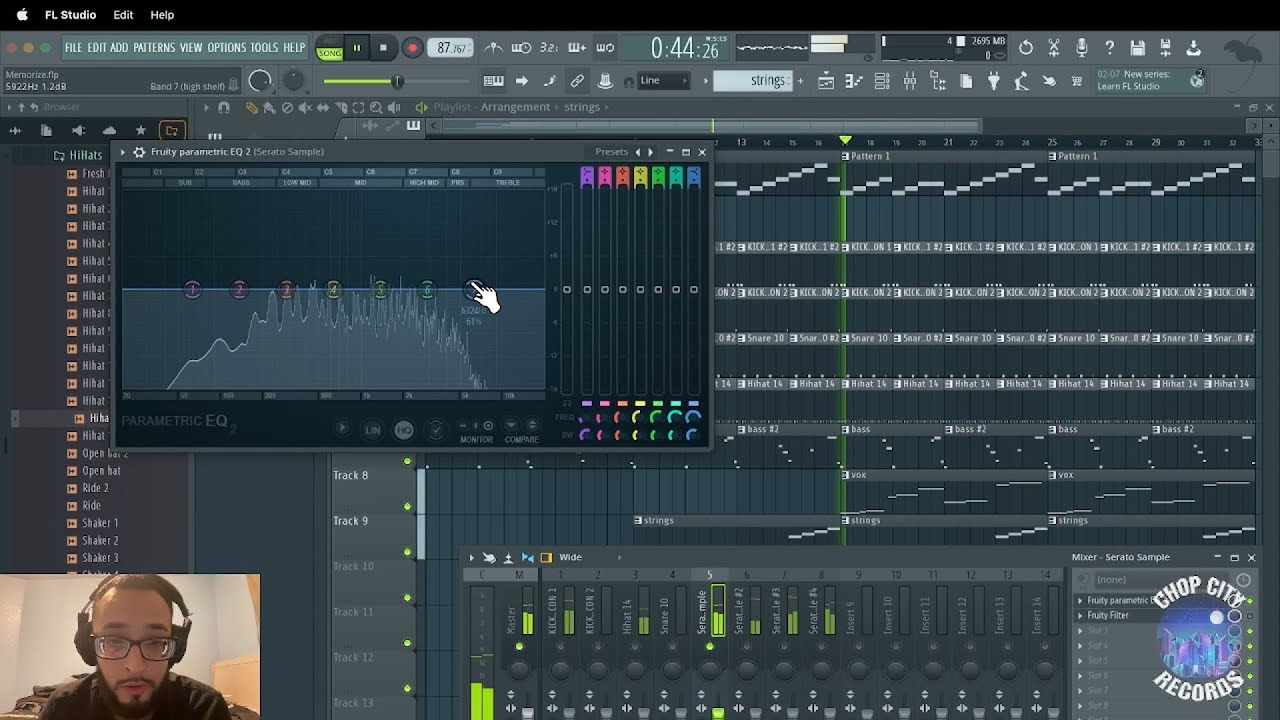Open the gear settings of Fruity parametric EQ 2

pos(139,152)
